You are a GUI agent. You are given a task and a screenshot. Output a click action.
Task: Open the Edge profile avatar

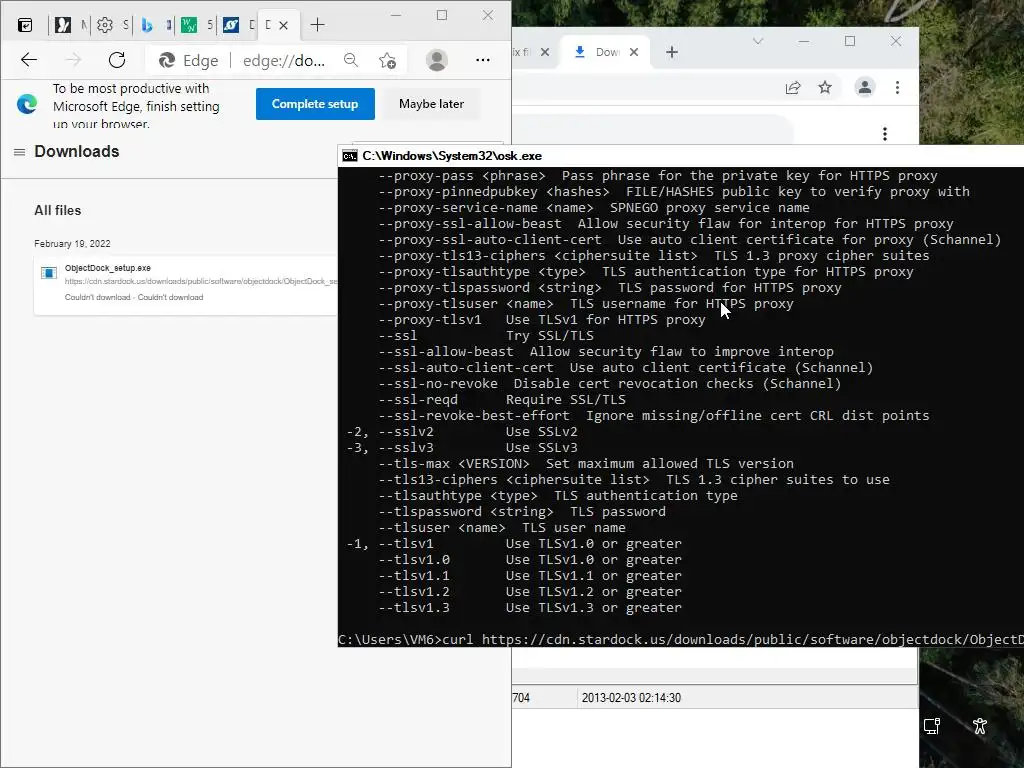pyautogui.click(x=436, y=60)
